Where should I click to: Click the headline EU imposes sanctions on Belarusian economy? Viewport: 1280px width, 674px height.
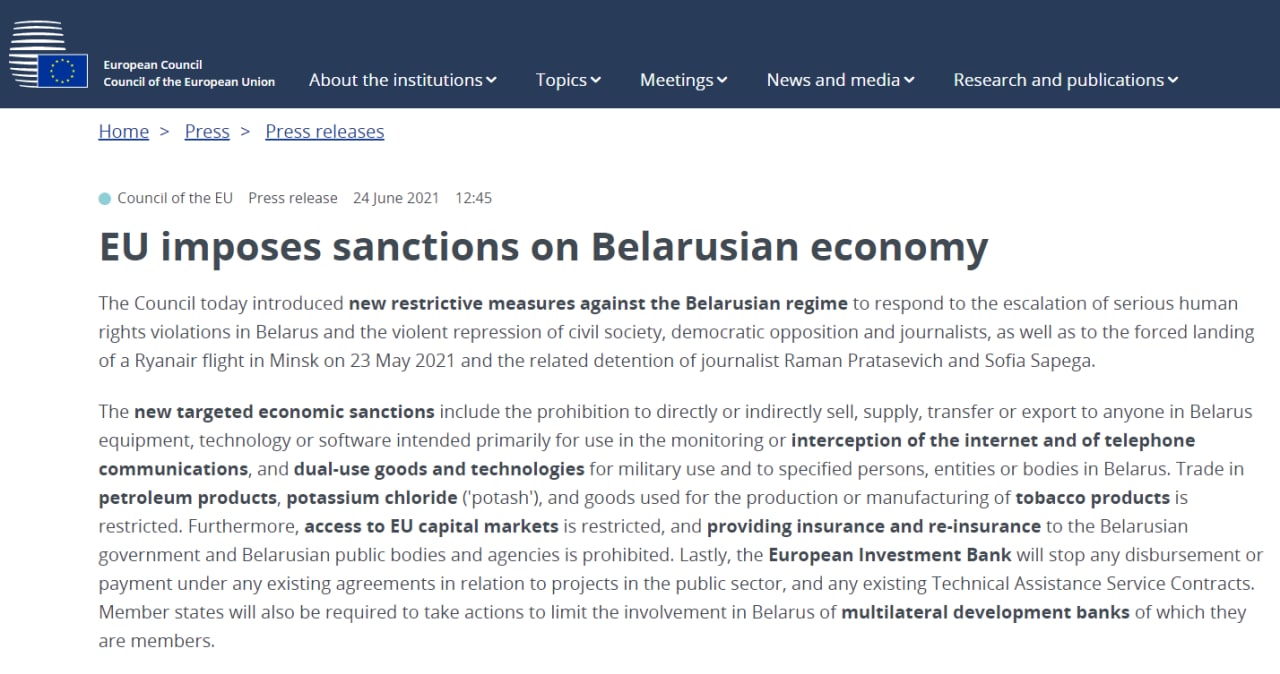tap(543, 246)
